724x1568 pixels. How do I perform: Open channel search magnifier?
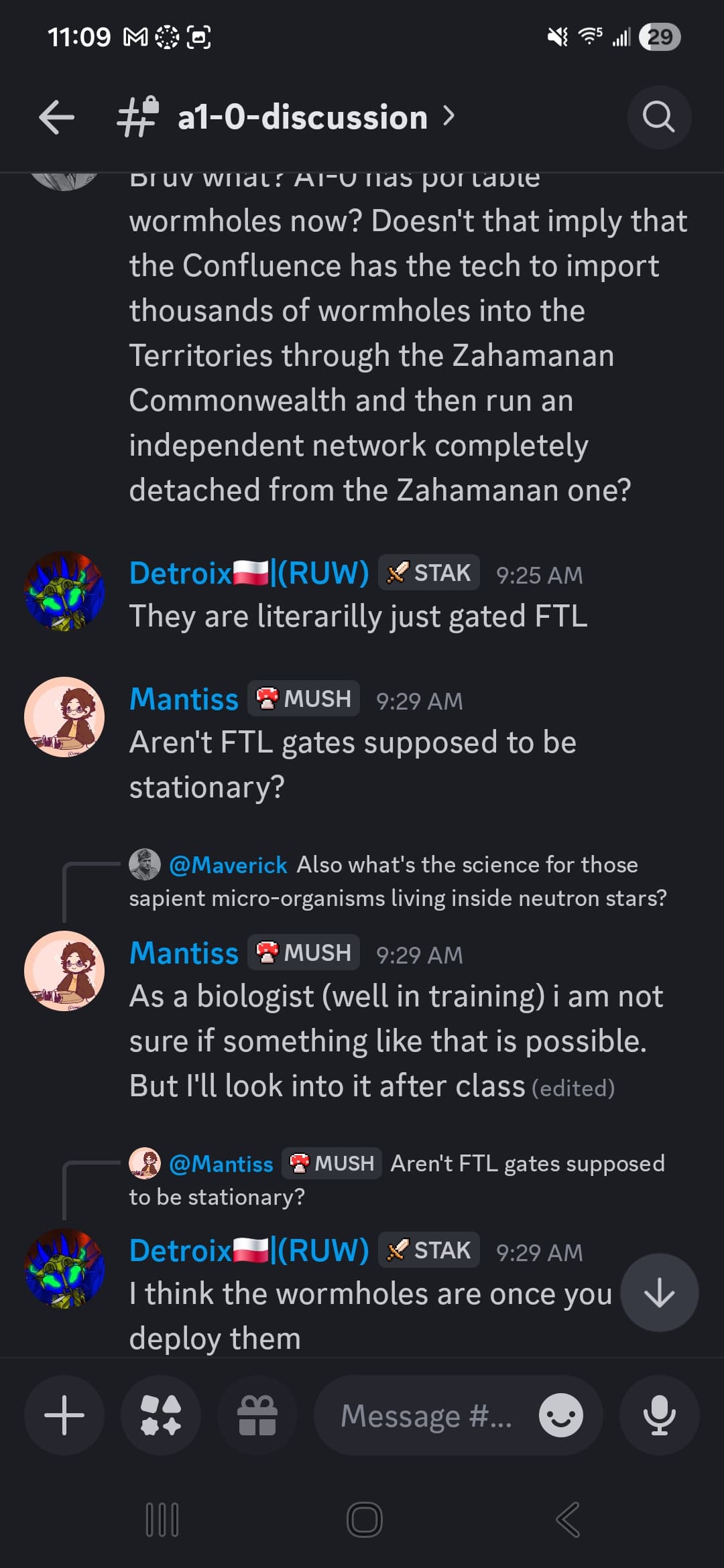tap(658, 117)
